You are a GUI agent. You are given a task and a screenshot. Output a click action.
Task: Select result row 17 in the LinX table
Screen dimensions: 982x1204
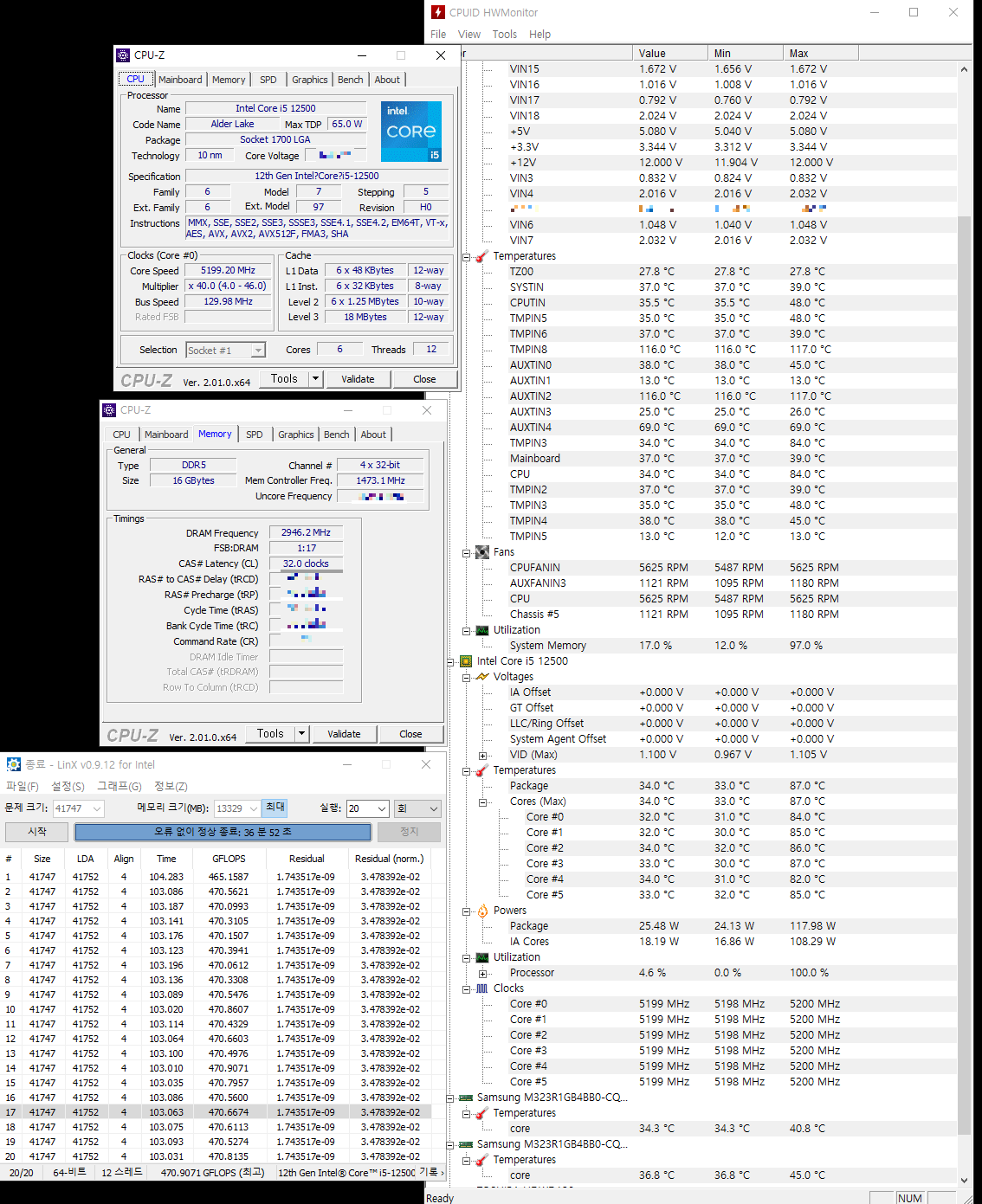(216, 1112)
